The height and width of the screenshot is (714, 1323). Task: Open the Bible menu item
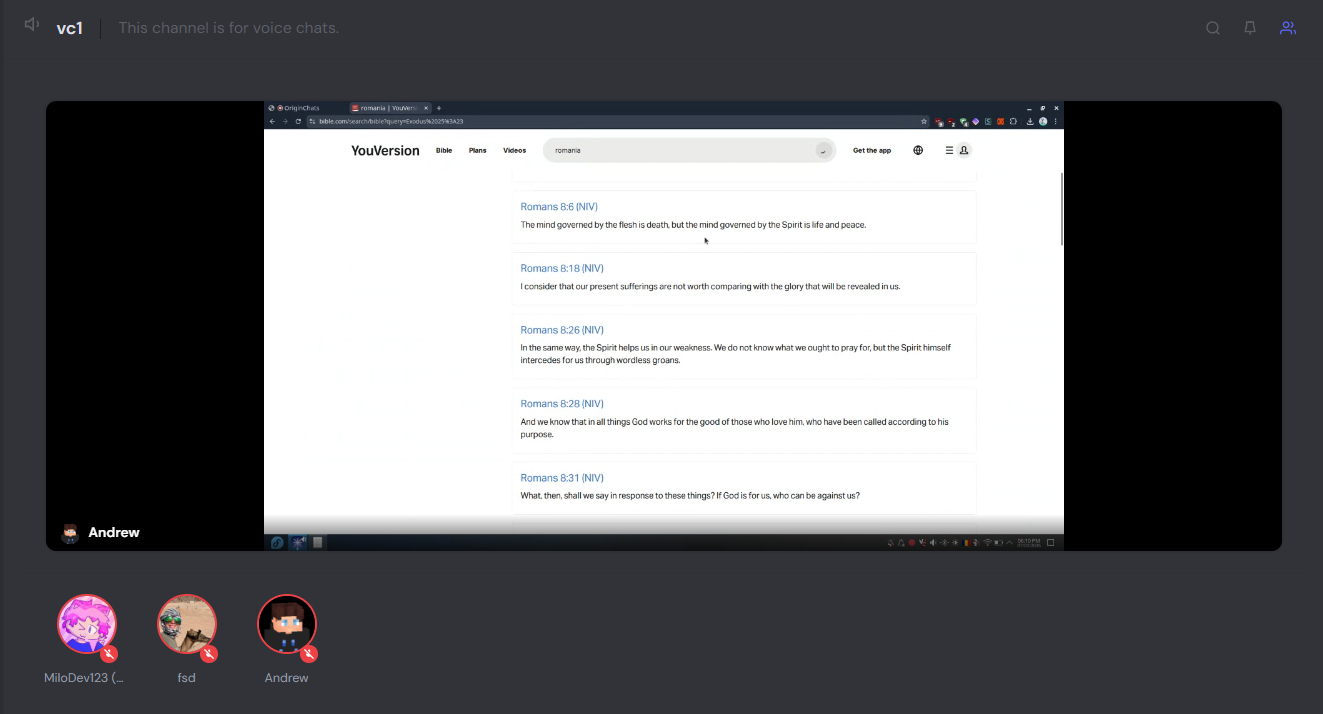pos(444,151)
